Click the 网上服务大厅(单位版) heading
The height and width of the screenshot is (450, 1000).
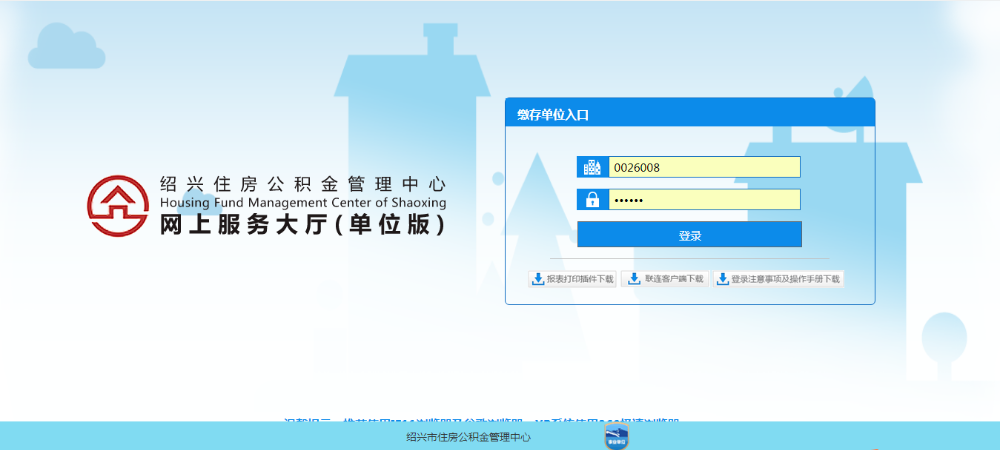coord(302,226)
